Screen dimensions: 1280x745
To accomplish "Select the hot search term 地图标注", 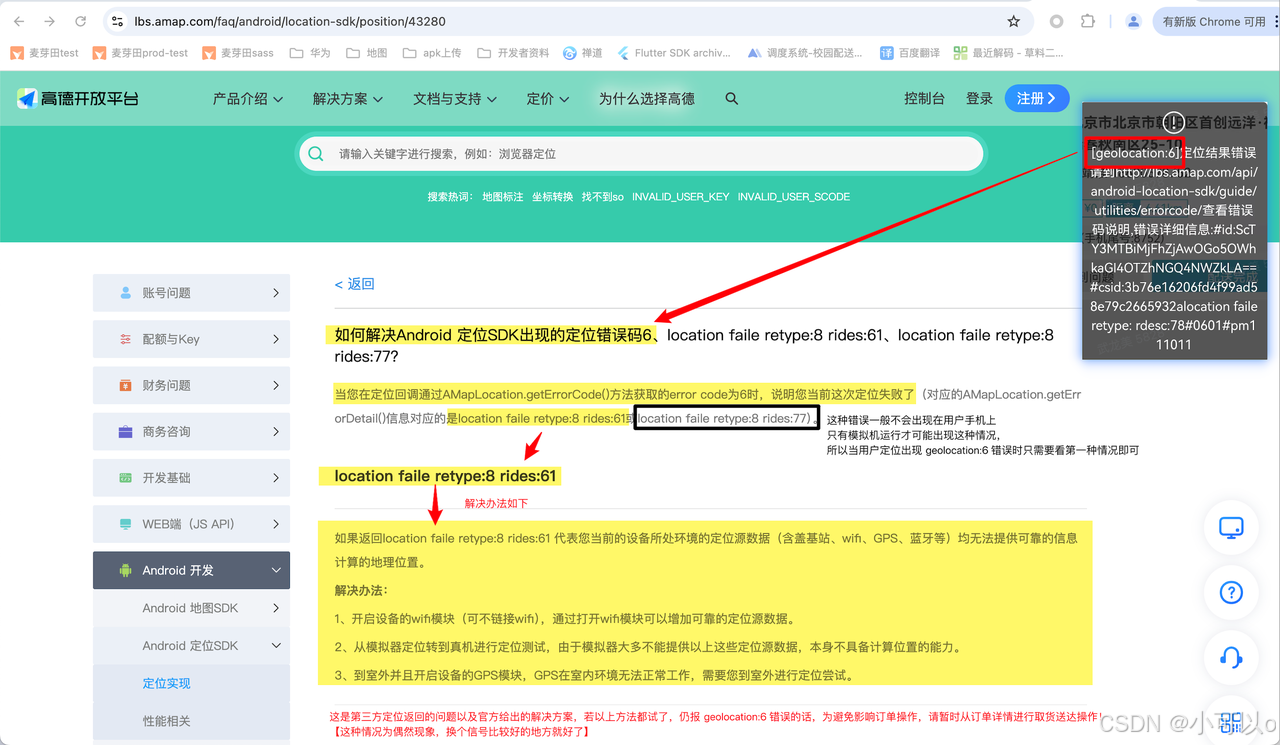I will 502,197.
